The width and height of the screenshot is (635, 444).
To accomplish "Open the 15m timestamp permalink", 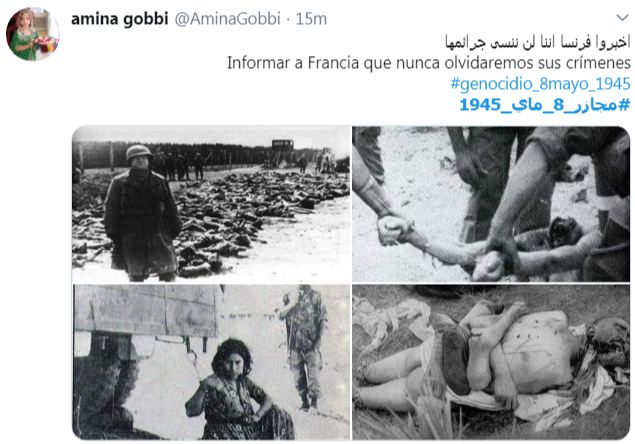I will [311, 19].
